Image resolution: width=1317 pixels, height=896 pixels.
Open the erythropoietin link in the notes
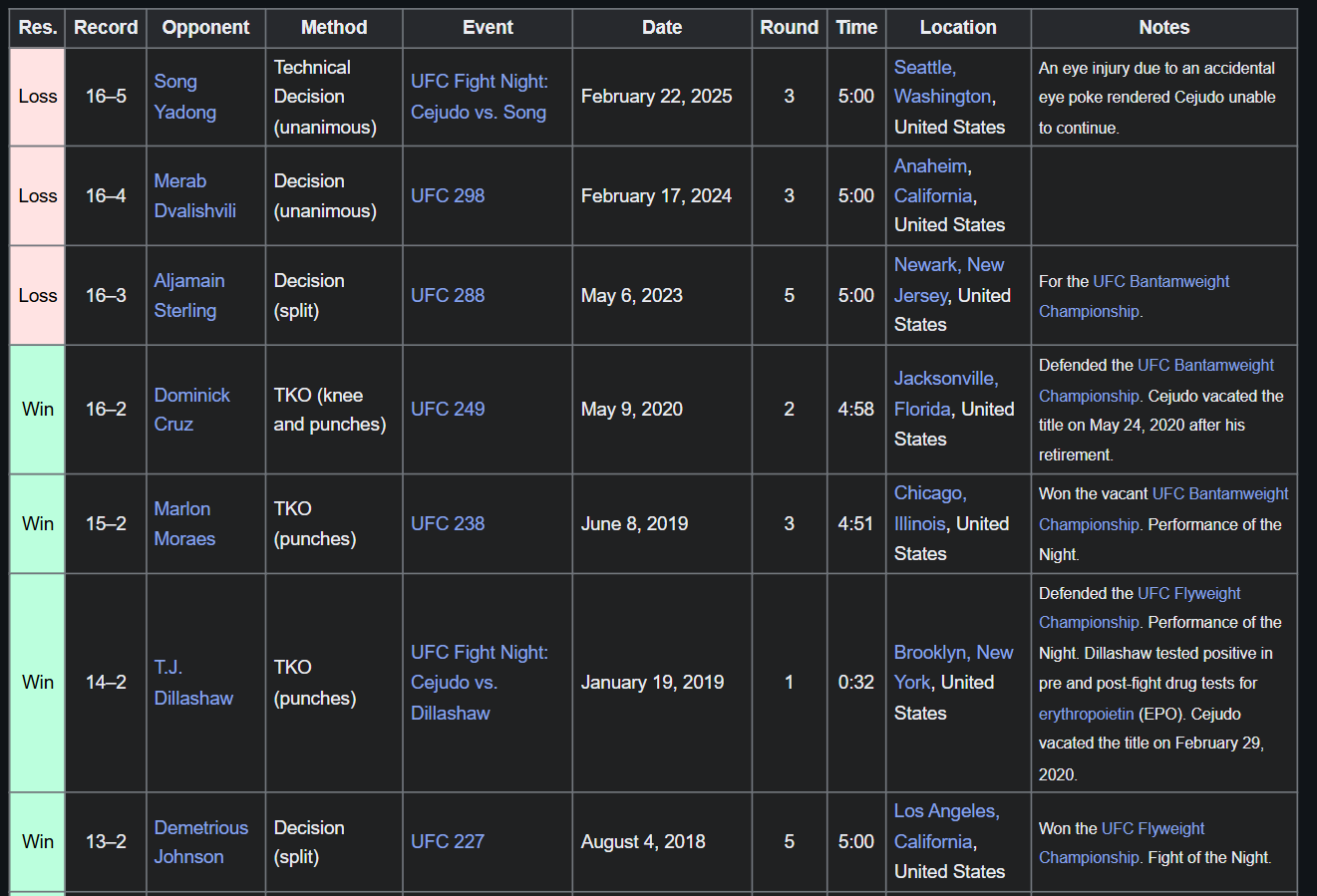pyautogui.click(x=1086, y=714)
